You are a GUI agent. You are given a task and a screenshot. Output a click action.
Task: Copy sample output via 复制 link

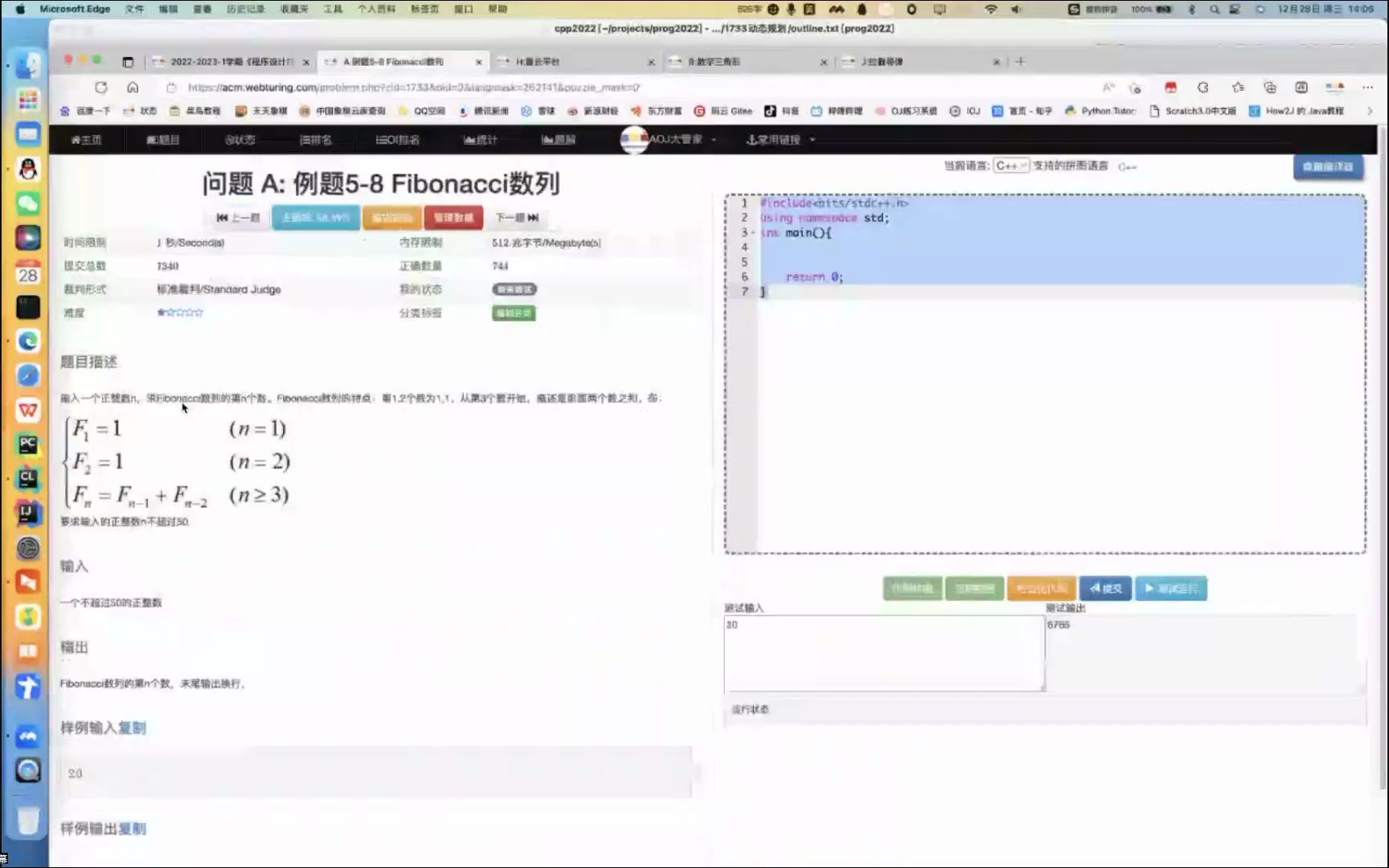coord(132,829)
